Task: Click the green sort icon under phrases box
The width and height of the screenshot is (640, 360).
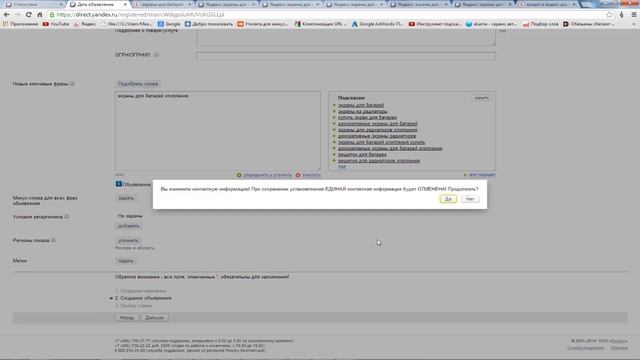Action: click(x=239, y=175)
